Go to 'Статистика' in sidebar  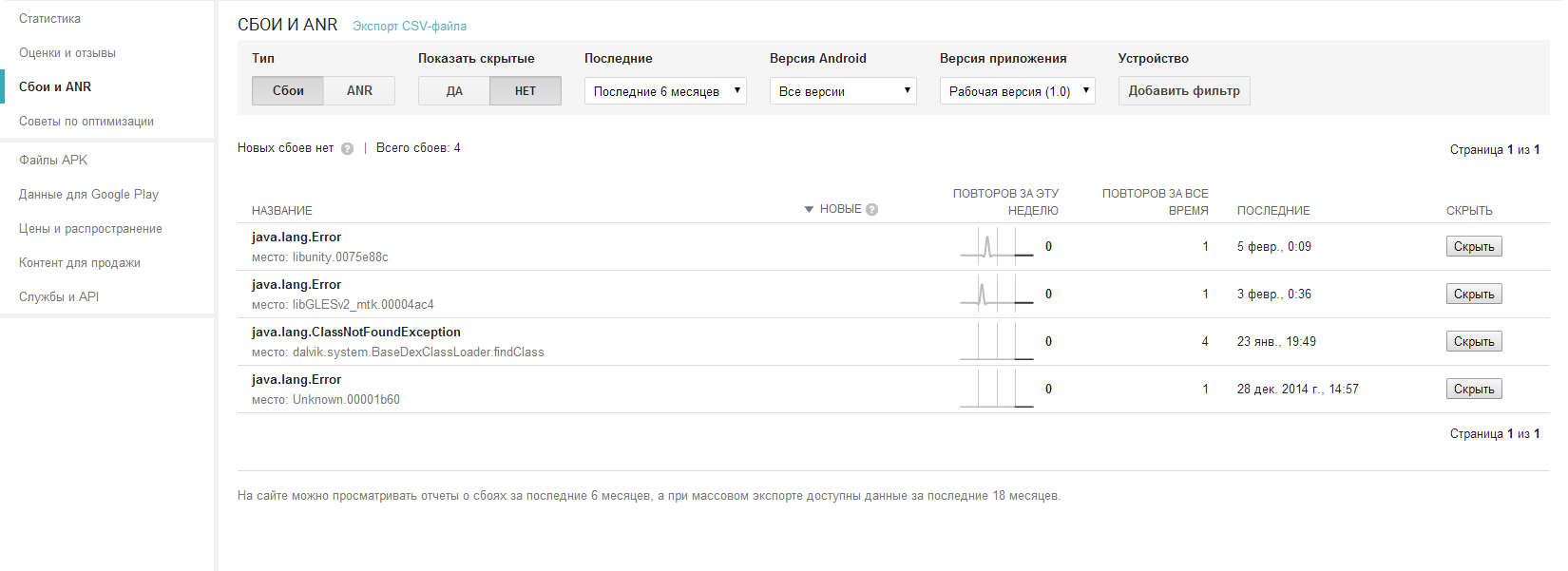point(49,19)
